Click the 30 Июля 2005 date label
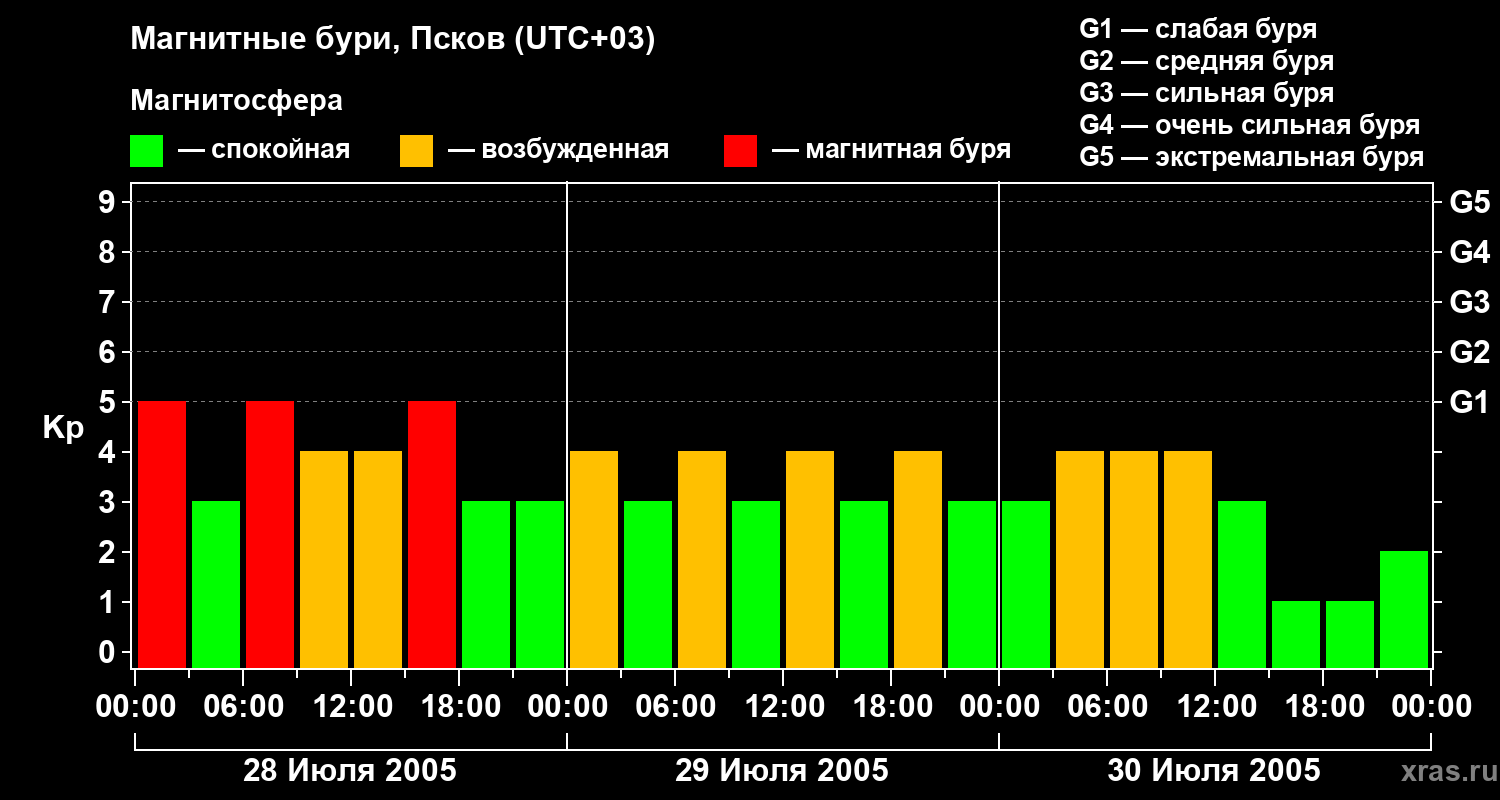Image resolution: width=1500 pixels, height=800 pixels. pos(1213,771)
